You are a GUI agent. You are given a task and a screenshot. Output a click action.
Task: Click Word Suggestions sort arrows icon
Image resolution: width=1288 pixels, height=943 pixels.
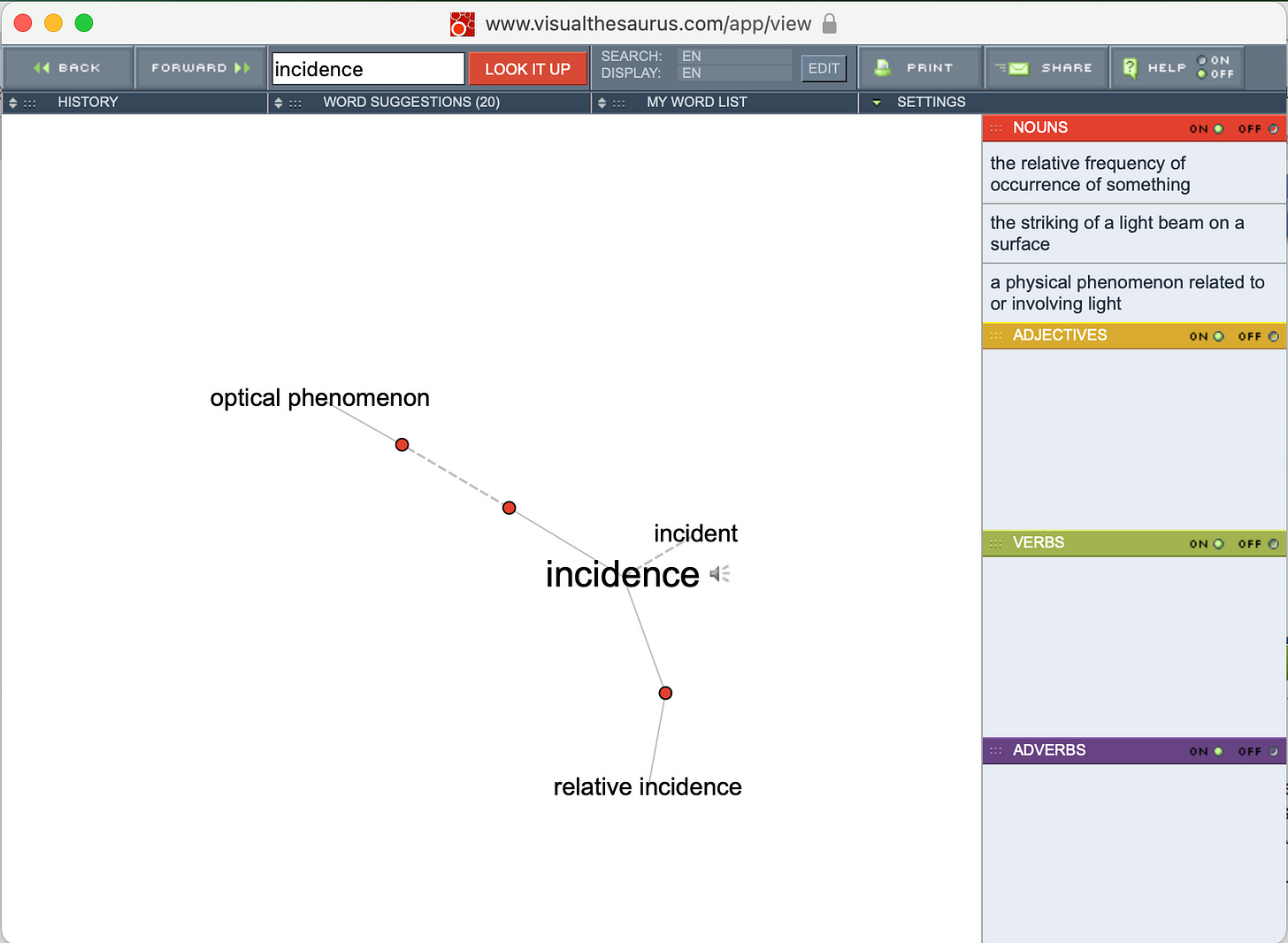[279, 103]
